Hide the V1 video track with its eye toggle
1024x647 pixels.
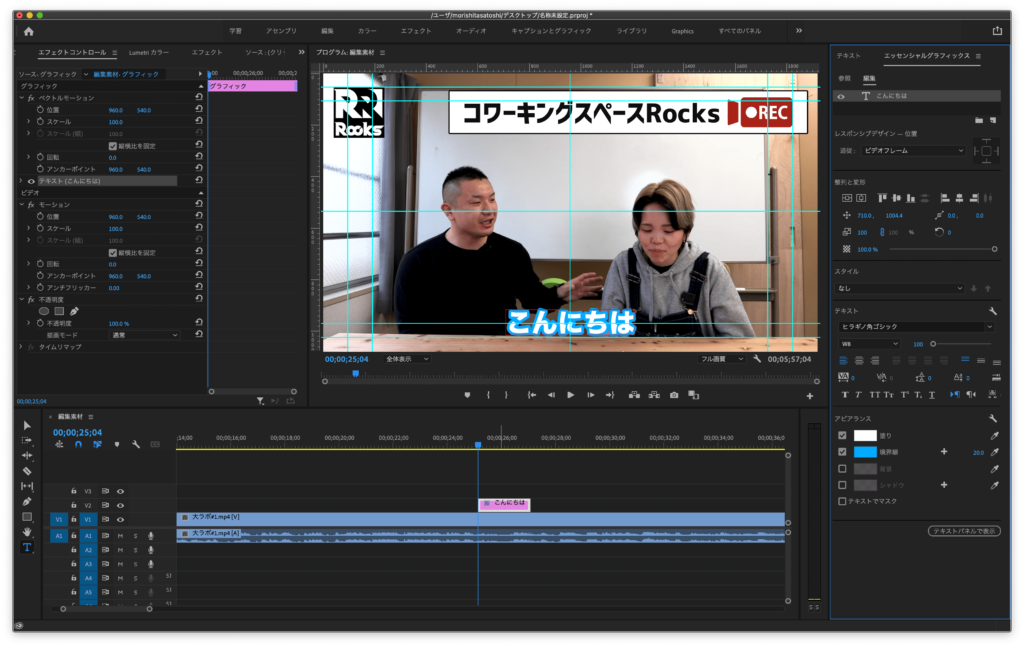click(x=121, y=520)
